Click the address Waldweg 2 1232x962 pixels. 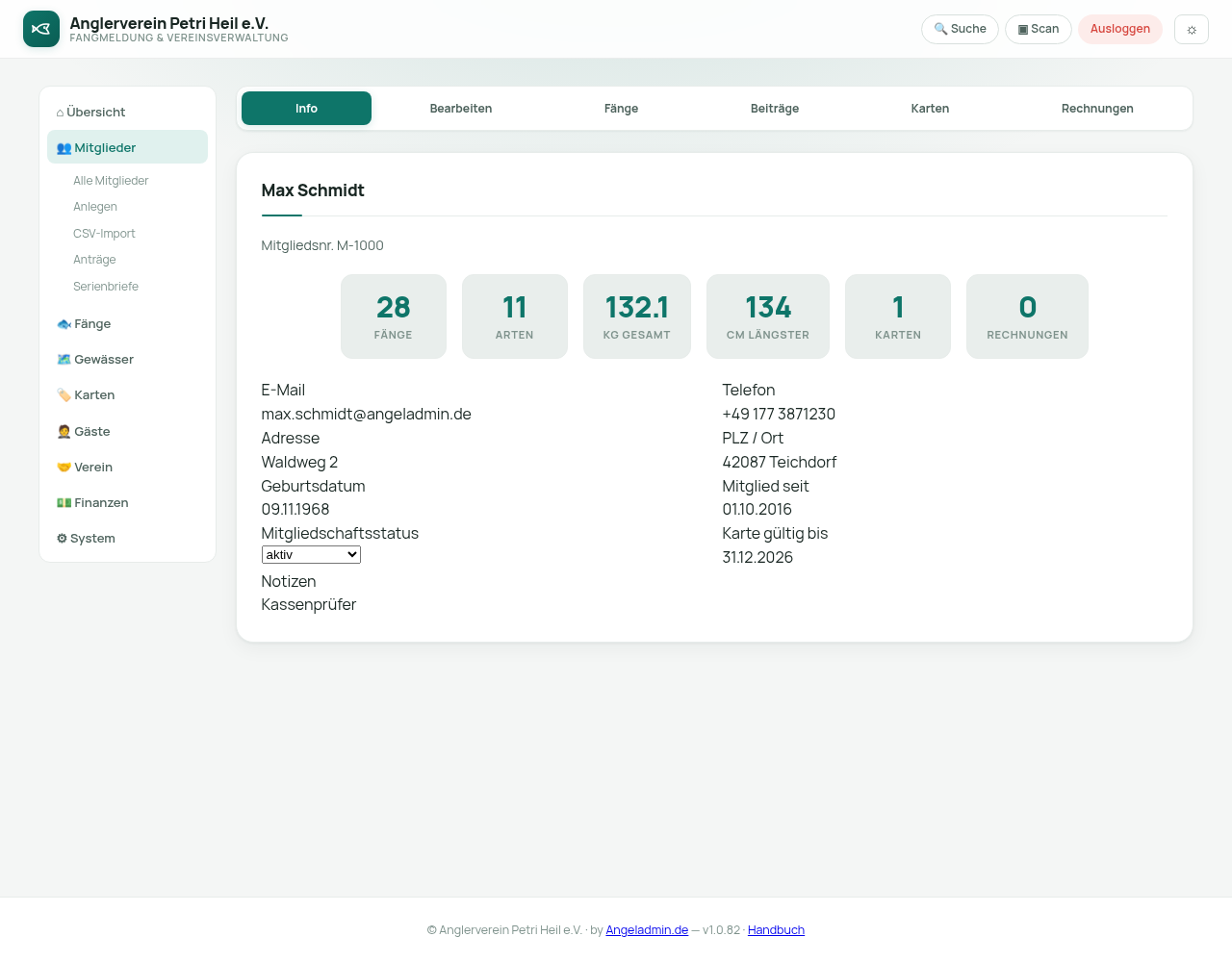[x=299, y=463]
